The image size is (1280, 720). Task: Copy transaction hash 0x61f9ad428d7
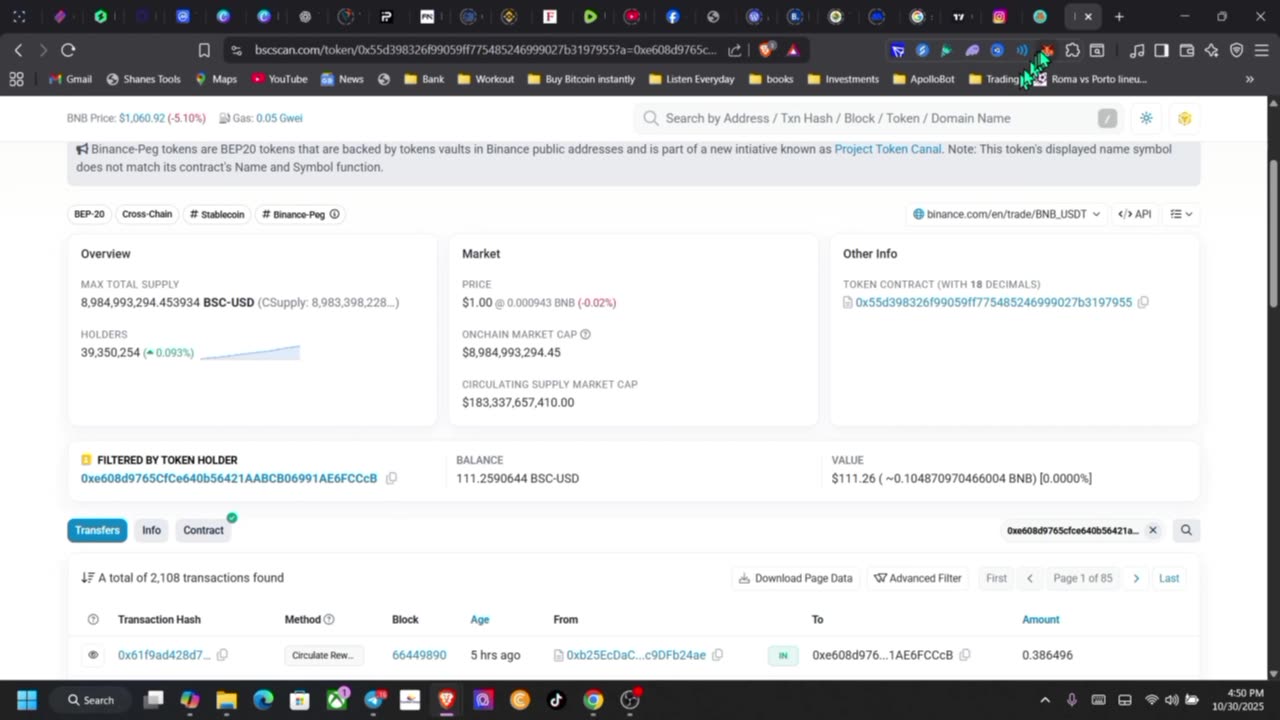click(222, 655)
